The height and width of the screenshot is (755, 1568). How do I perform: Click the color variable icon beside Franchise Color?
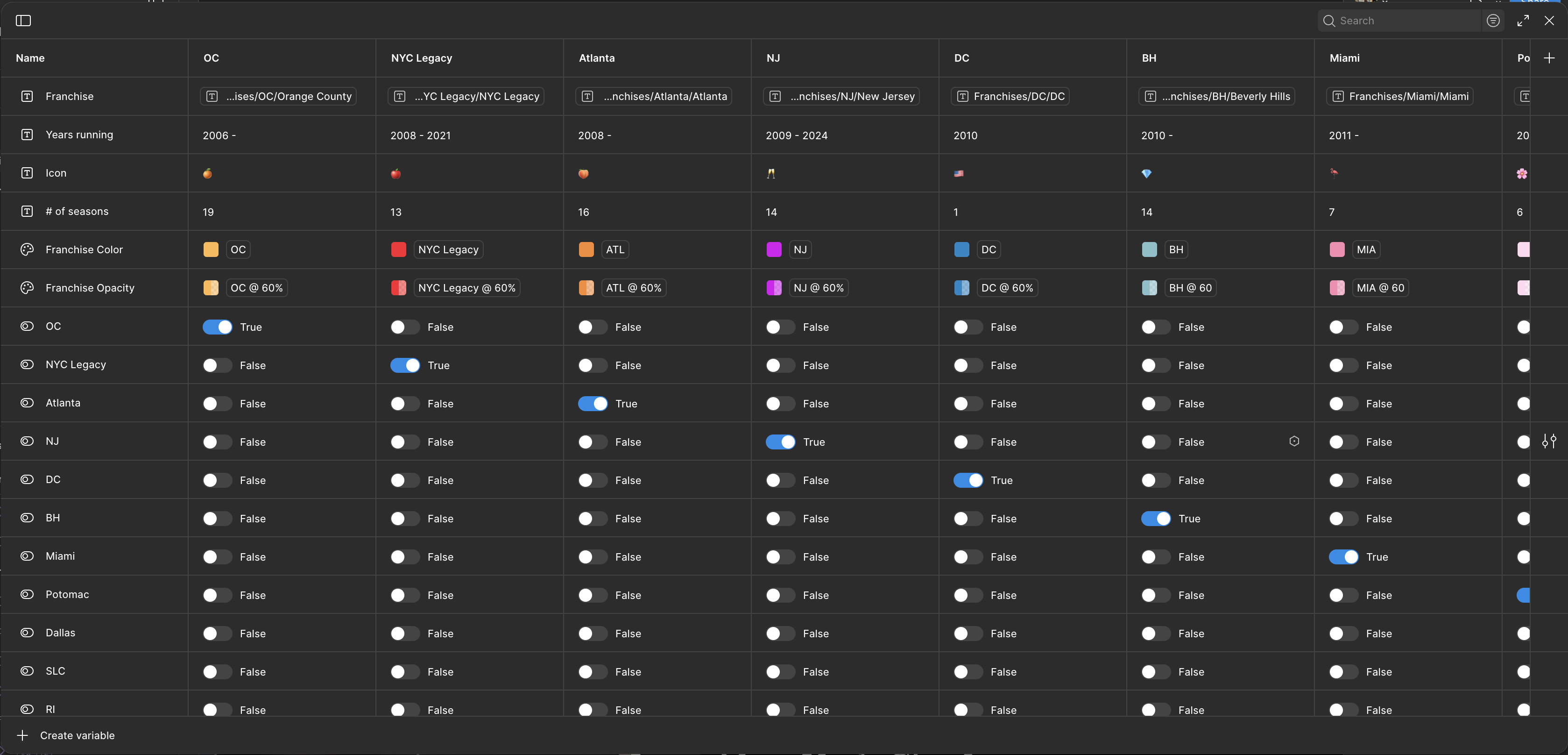pyautogui.click(x=27, y=249)
